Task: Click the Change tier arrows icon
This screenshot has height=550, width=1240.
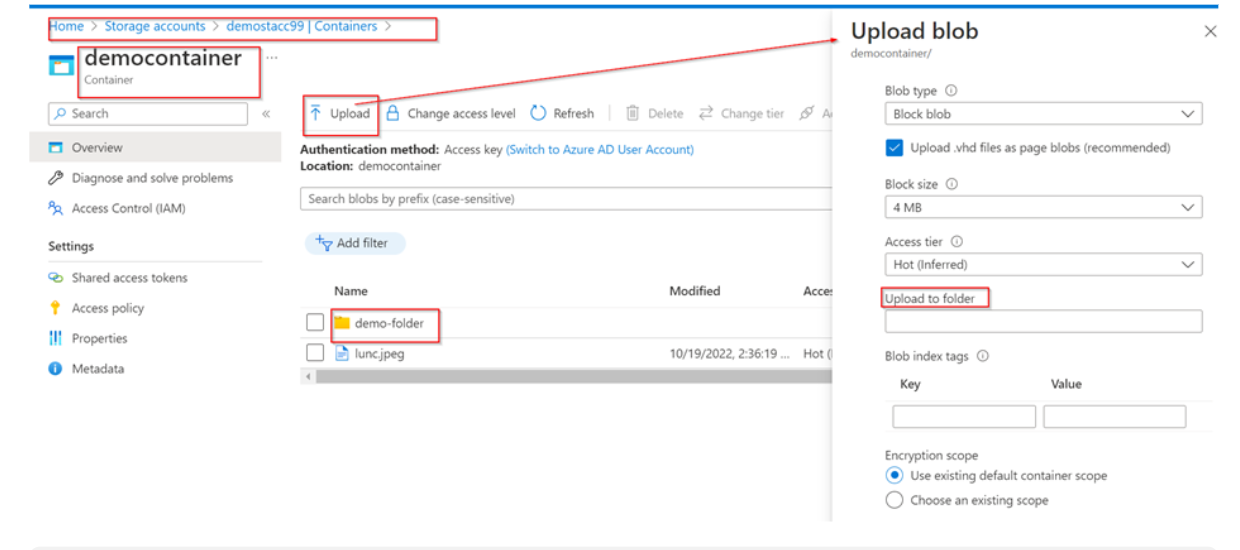Action: point(706,113)
